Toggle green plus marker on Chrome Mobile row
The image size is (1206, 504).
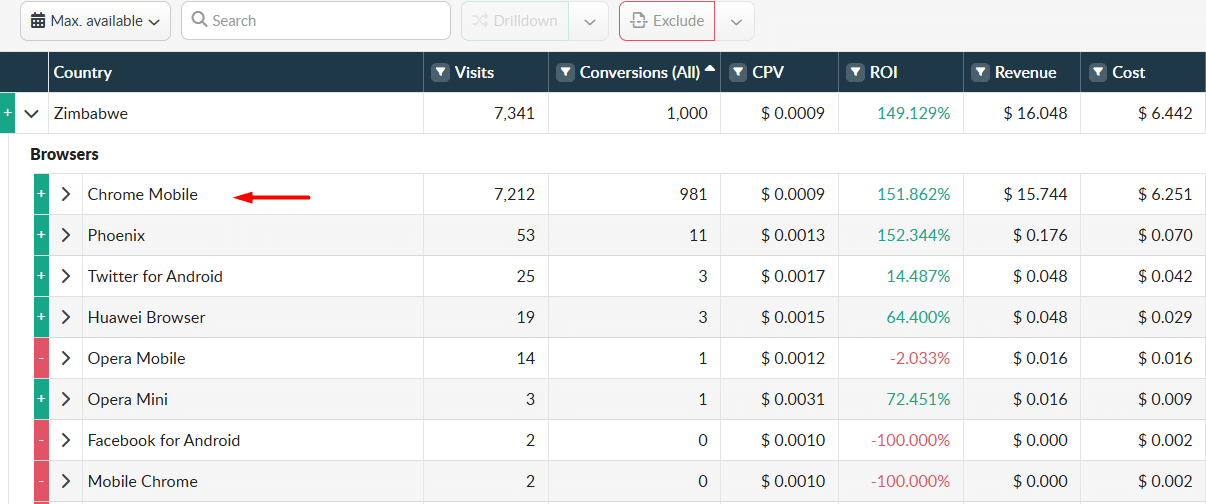coord(41,195)
